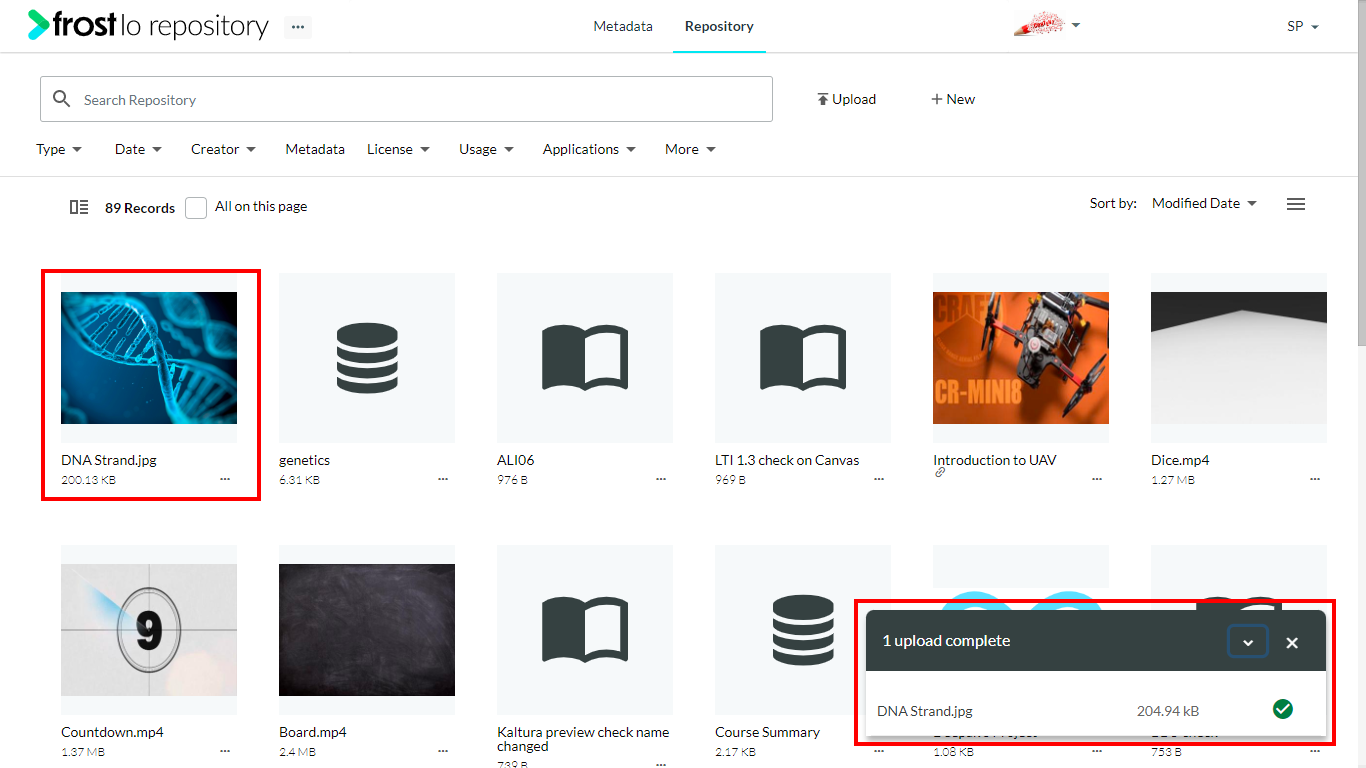
Task: Check the All on this page checkbox
Action: tap(196, 207)
